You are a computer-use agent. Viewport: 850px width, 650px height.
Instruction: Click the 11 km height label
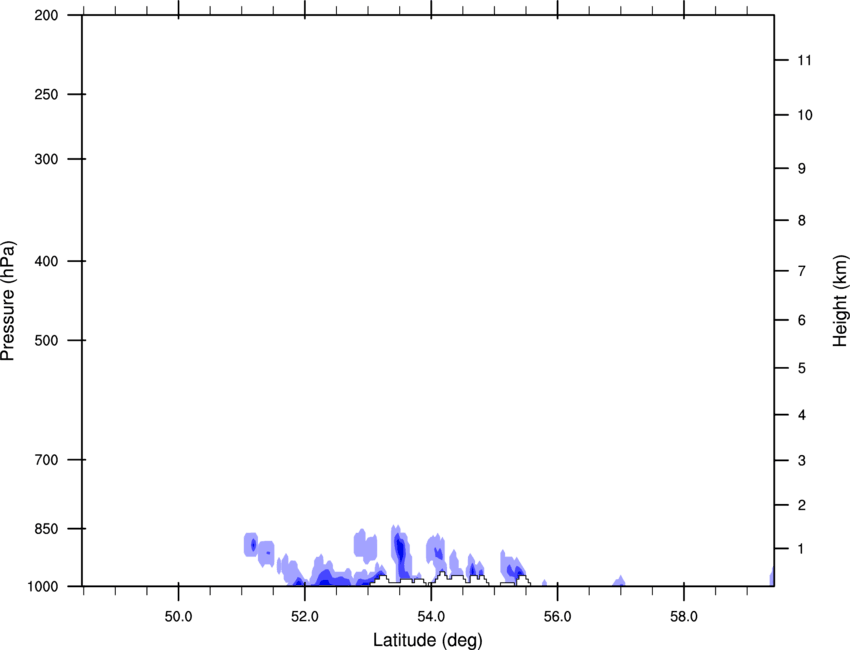(805, 60)
